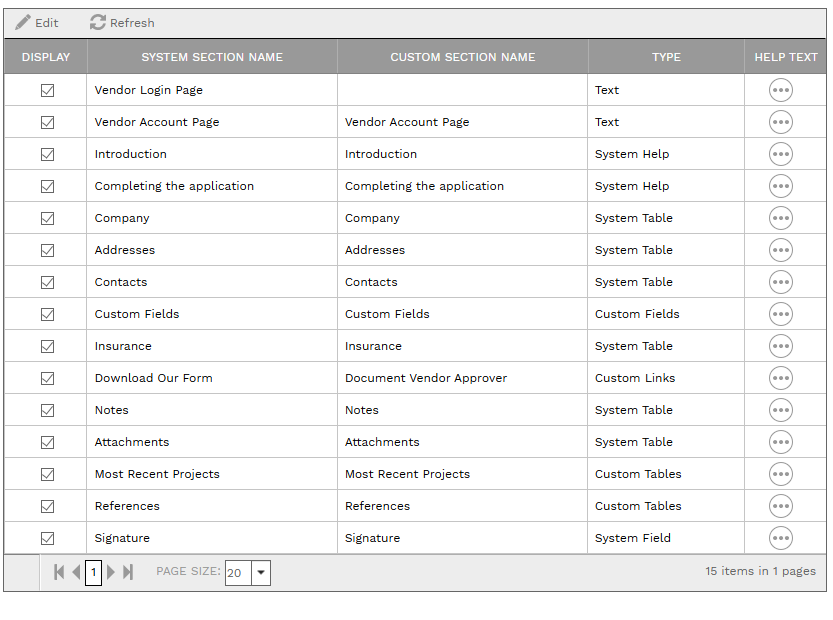Disable display for the References row
This screenshot has height=620, width=833.
tap(47, 506)
